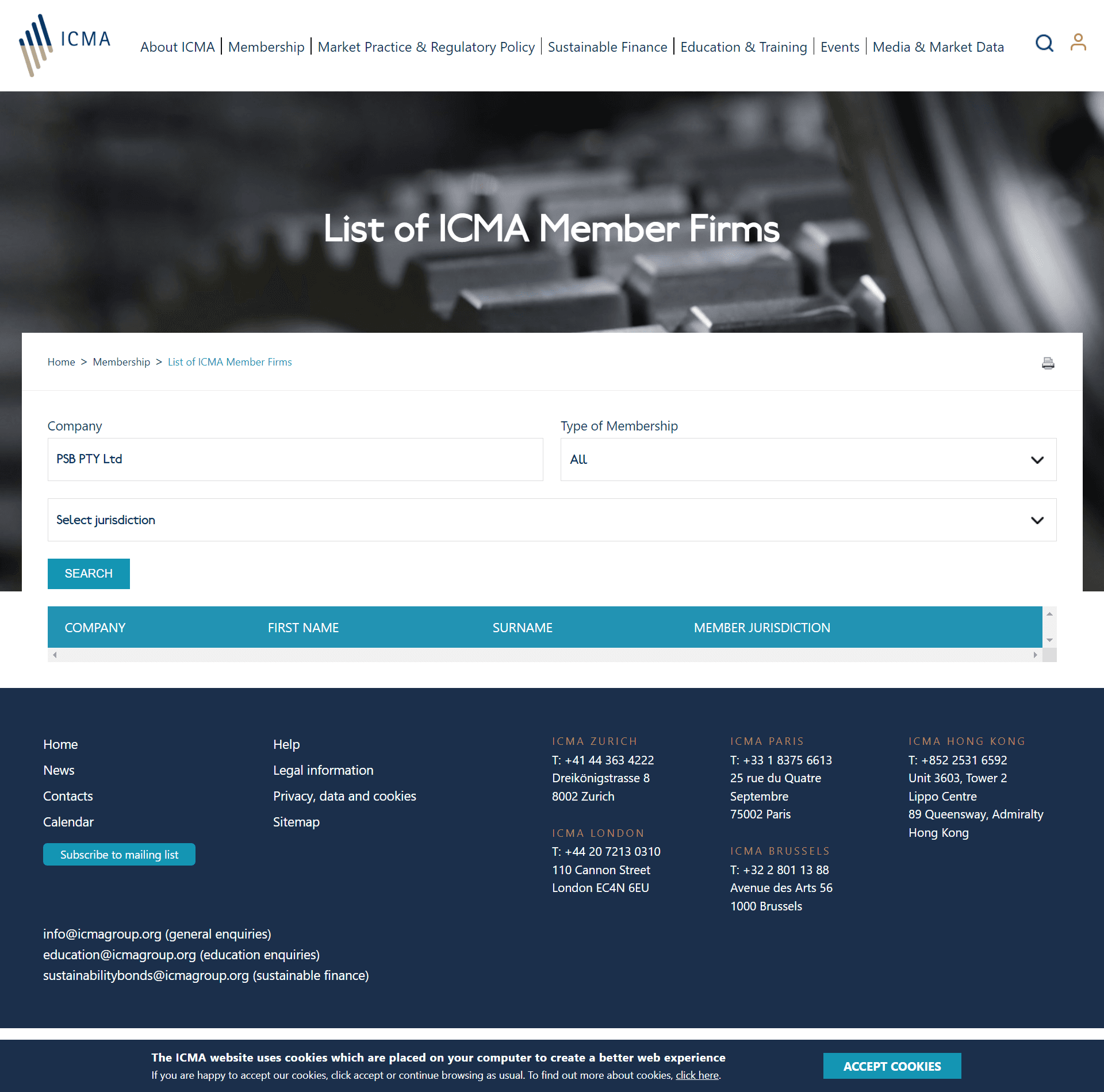Viewport: 1104px width, 1092px height.
Task: Click the ICMA logo
Action: (x=64, y=45)
